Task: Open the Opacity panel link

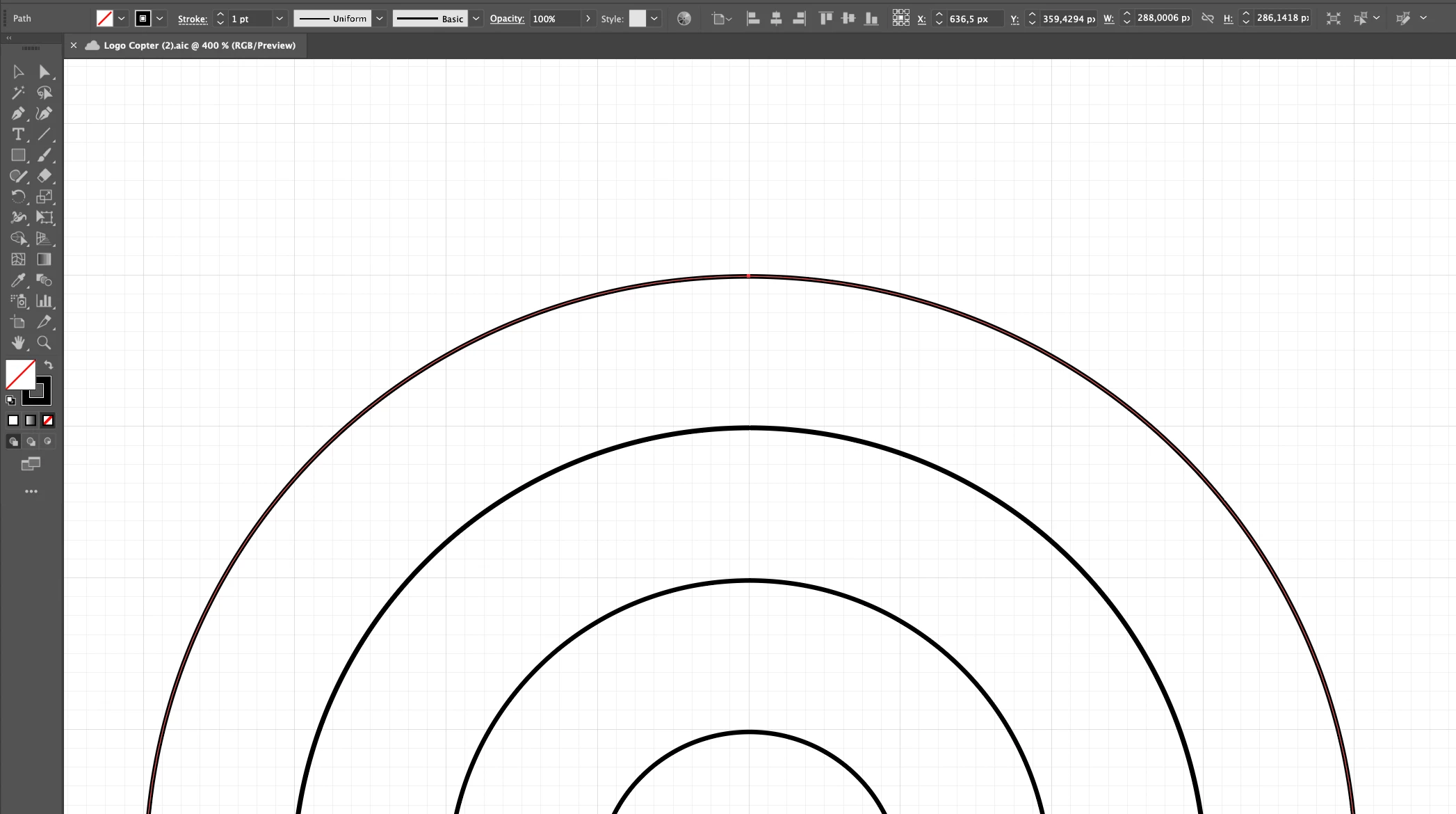Action: click(x=507, y=19)
